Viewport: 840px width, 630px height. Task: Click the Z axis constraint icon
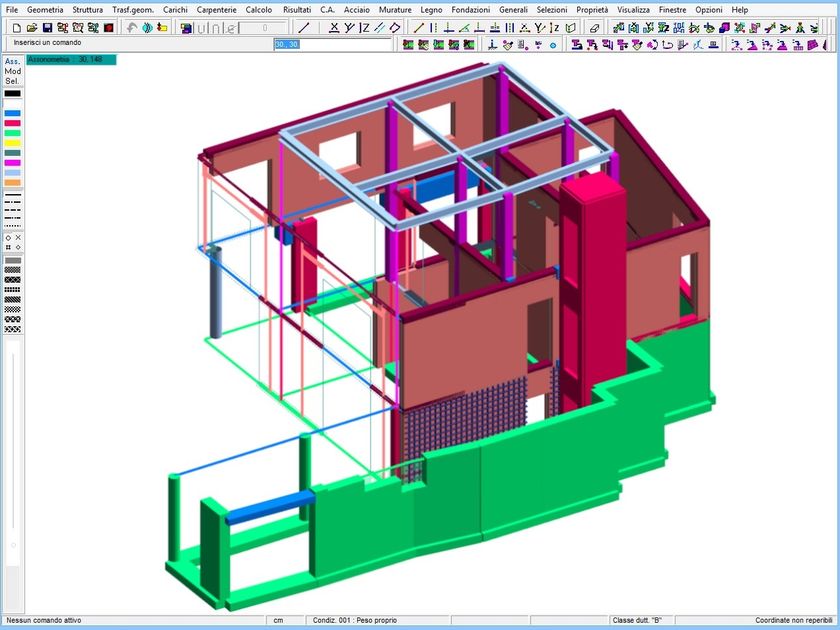click(364, 28)
